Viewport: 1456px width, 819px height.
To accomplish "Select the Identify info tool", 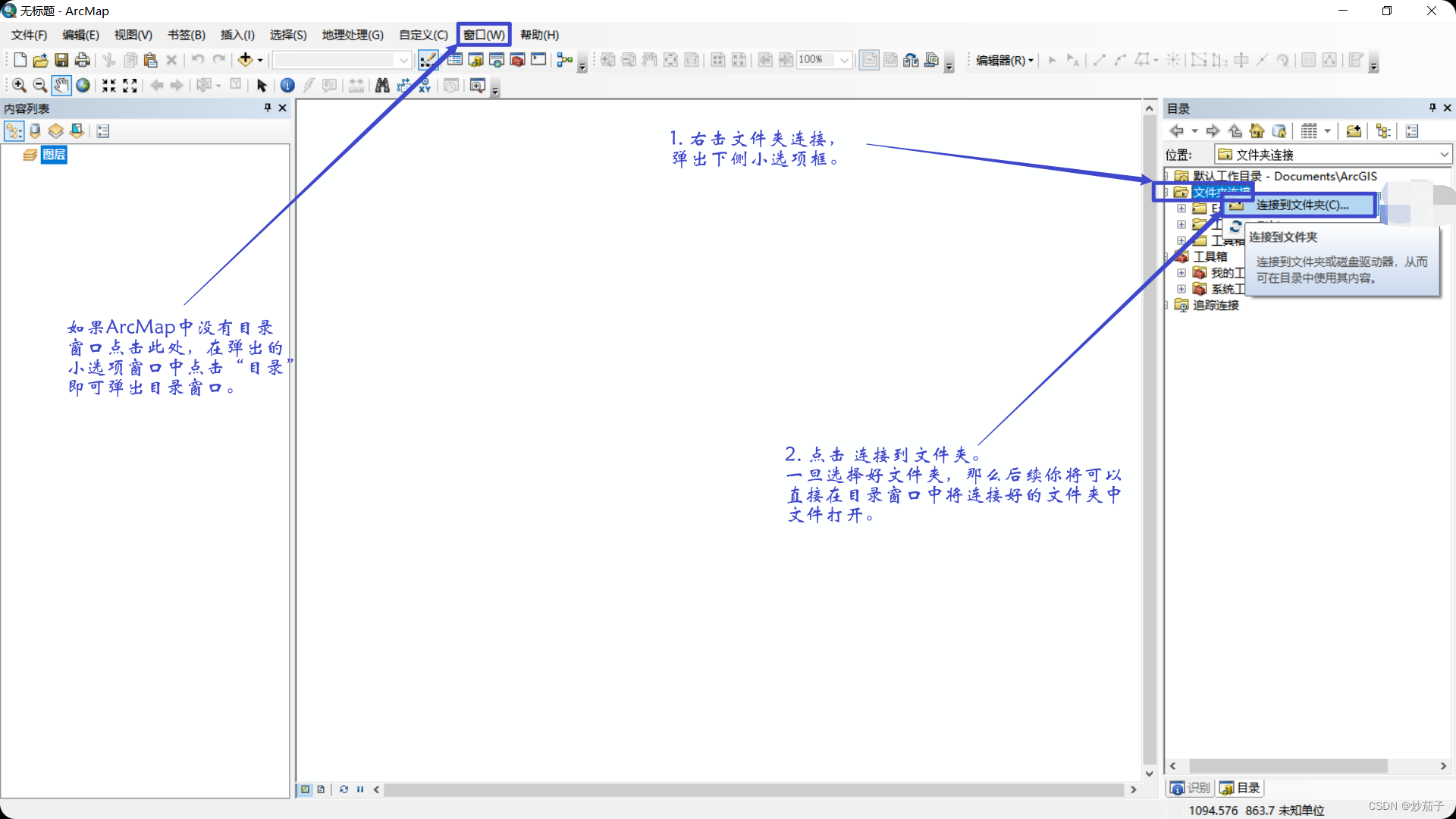I will [287, 86].
